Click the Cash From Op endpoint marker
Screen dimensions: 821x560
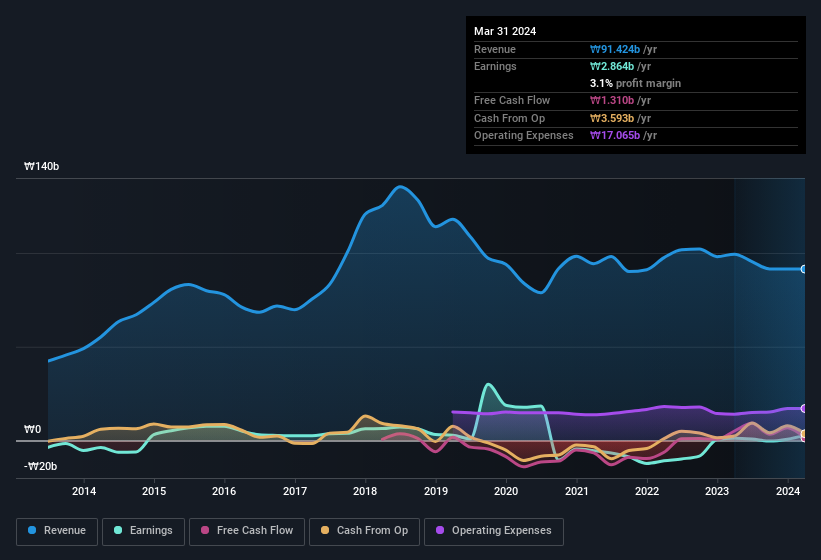coord(804,433)
